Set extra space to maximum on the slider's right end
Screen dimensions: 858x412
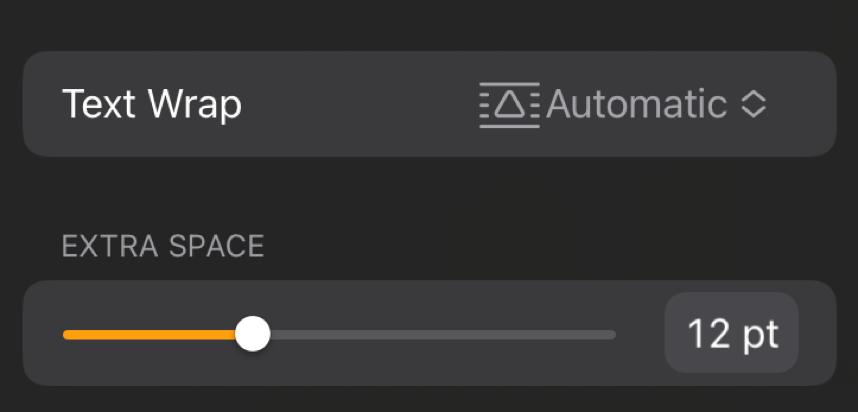click(613, 334)
